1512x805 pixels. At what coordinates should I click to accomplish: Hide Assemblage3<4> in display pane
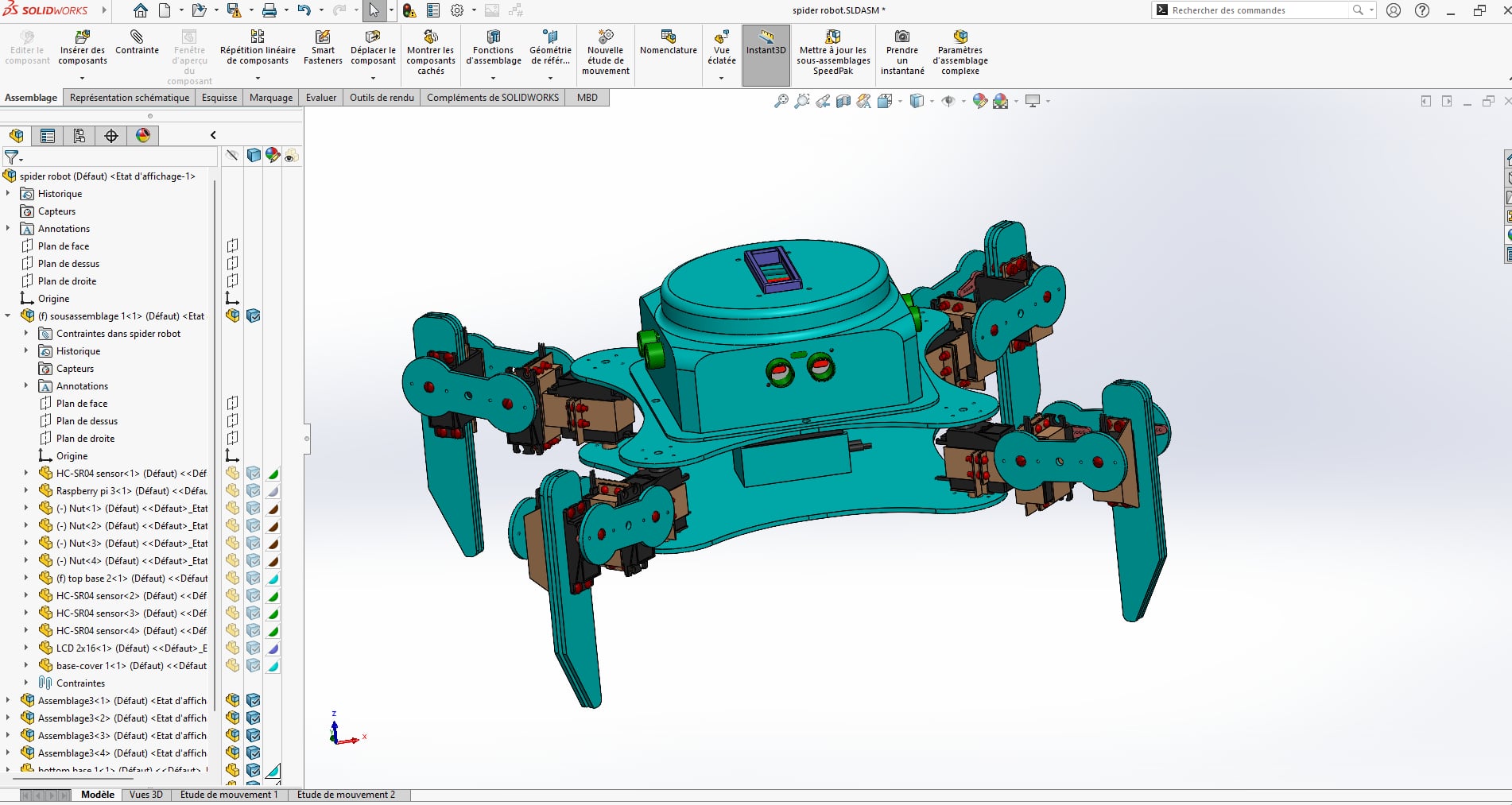tap(232, 753)
